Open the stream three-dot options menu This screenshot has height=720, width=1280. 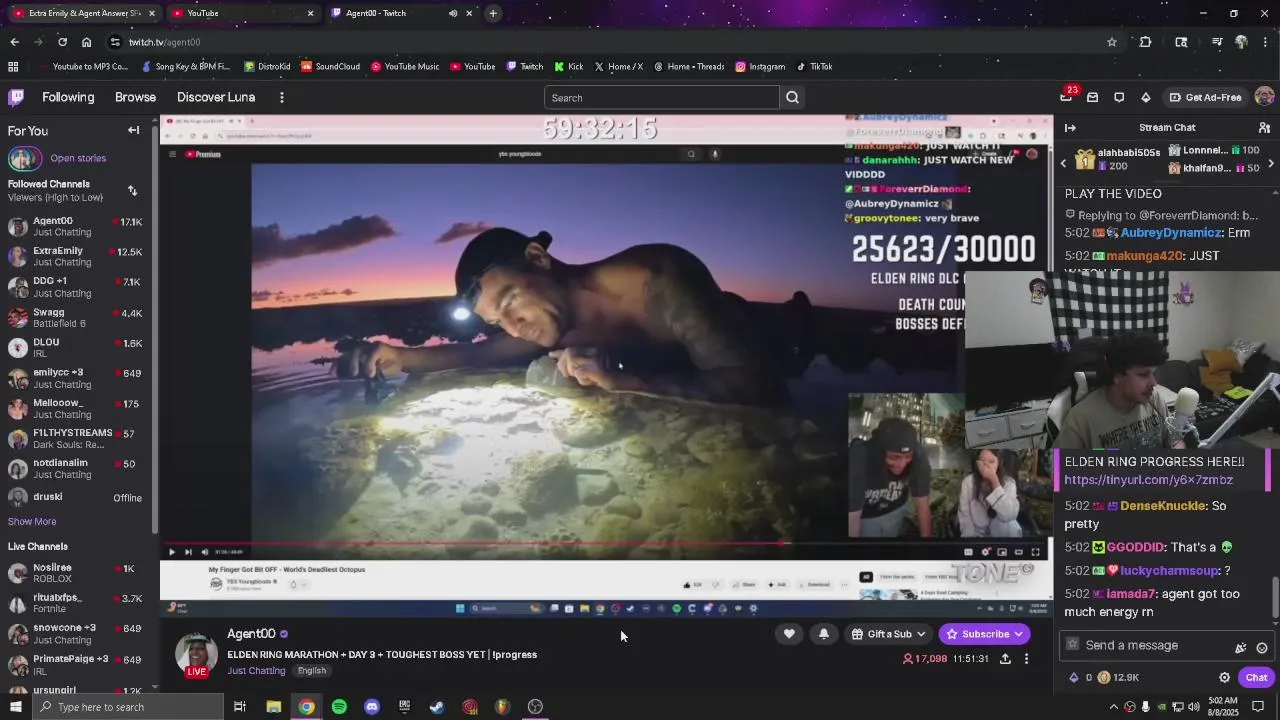(x=1026, y=659)
